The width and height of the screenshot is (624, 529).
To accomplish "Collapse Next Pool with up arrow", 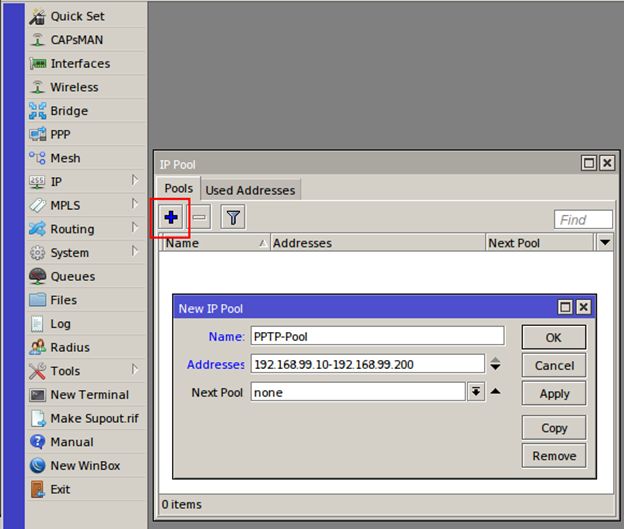I will (x=495, y=392).
